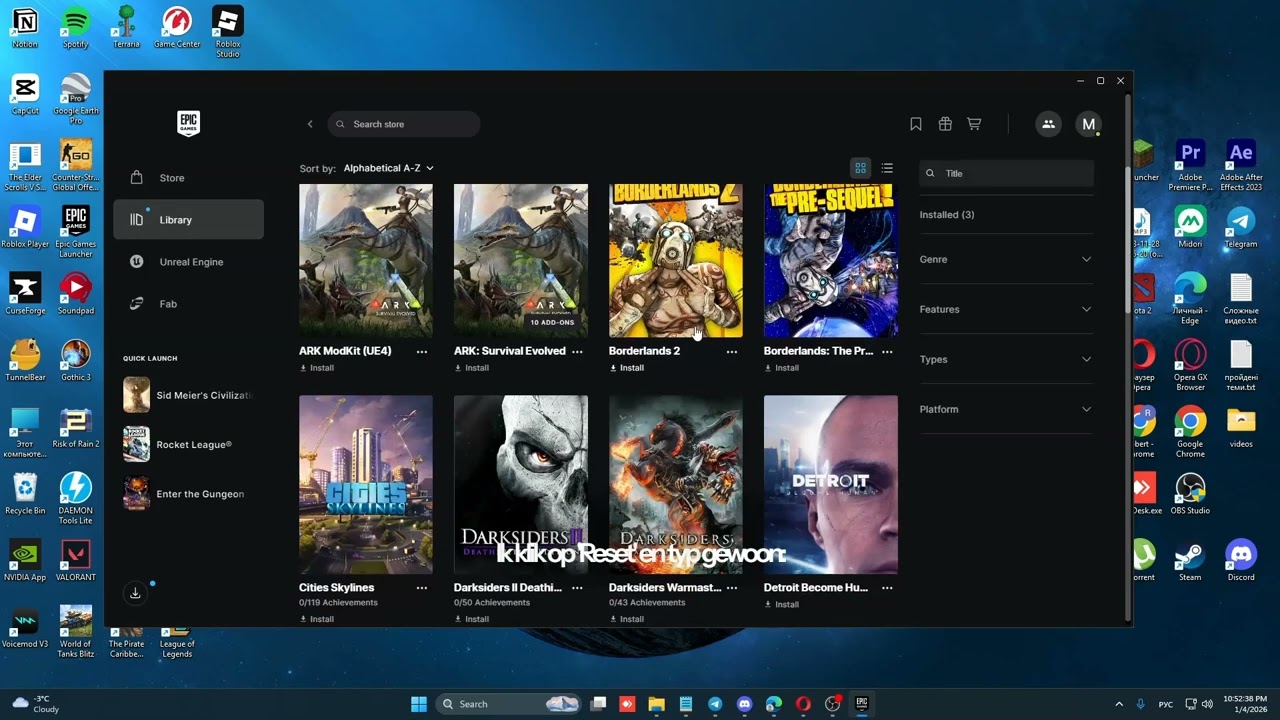The height and width of the screenshot is (720, 1280).
Task: Expand the Types filter
Action: [x=1006, y=359]
